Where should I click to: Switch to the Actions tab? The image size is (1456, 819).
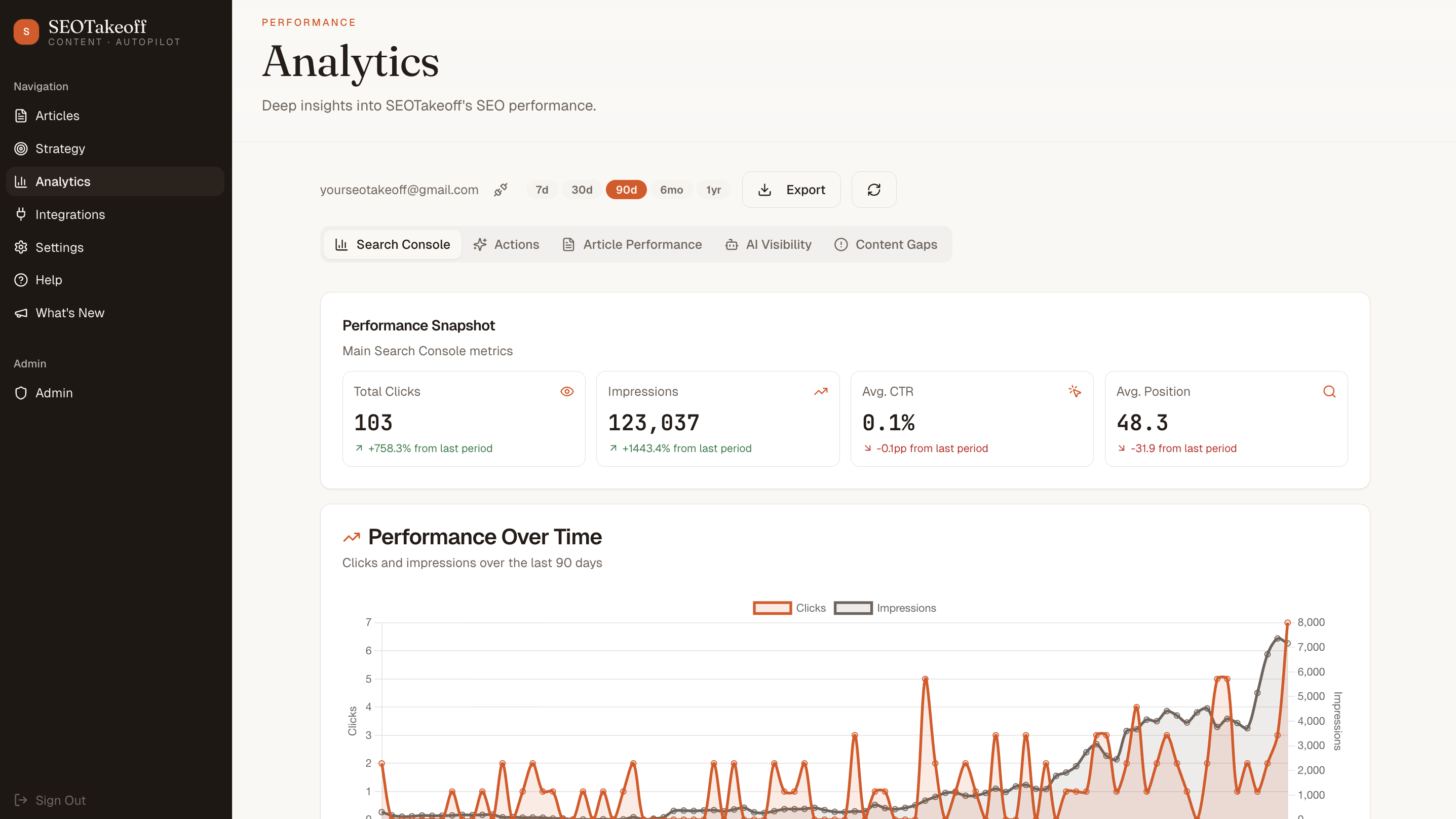coord(506,244)
